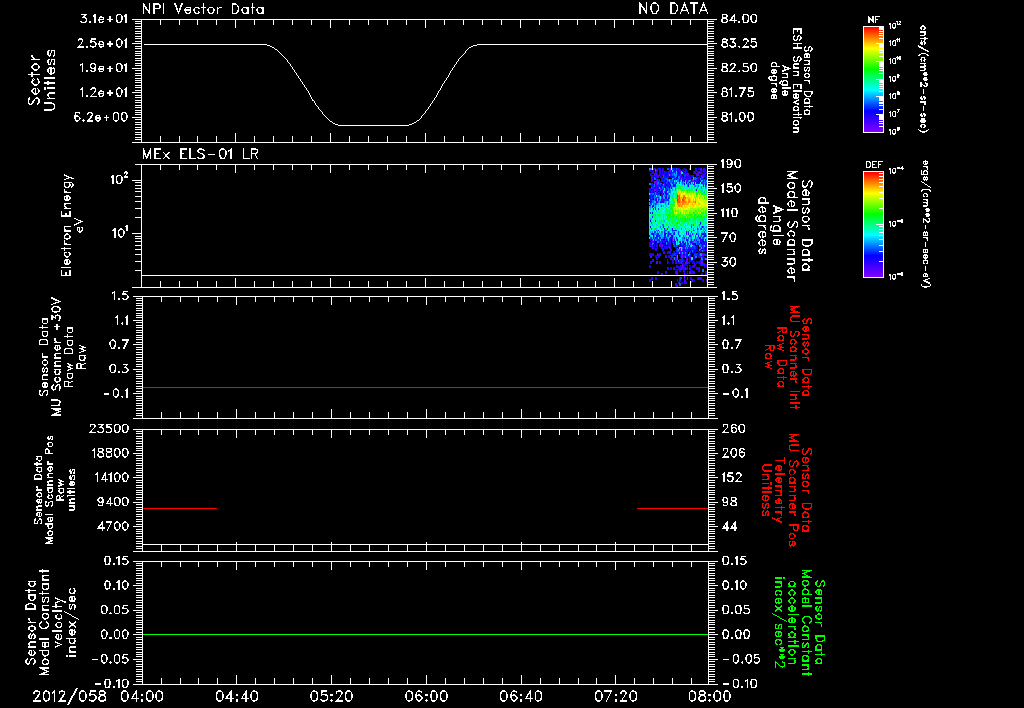Click the DEF energy flux color bar

point(873,223)
